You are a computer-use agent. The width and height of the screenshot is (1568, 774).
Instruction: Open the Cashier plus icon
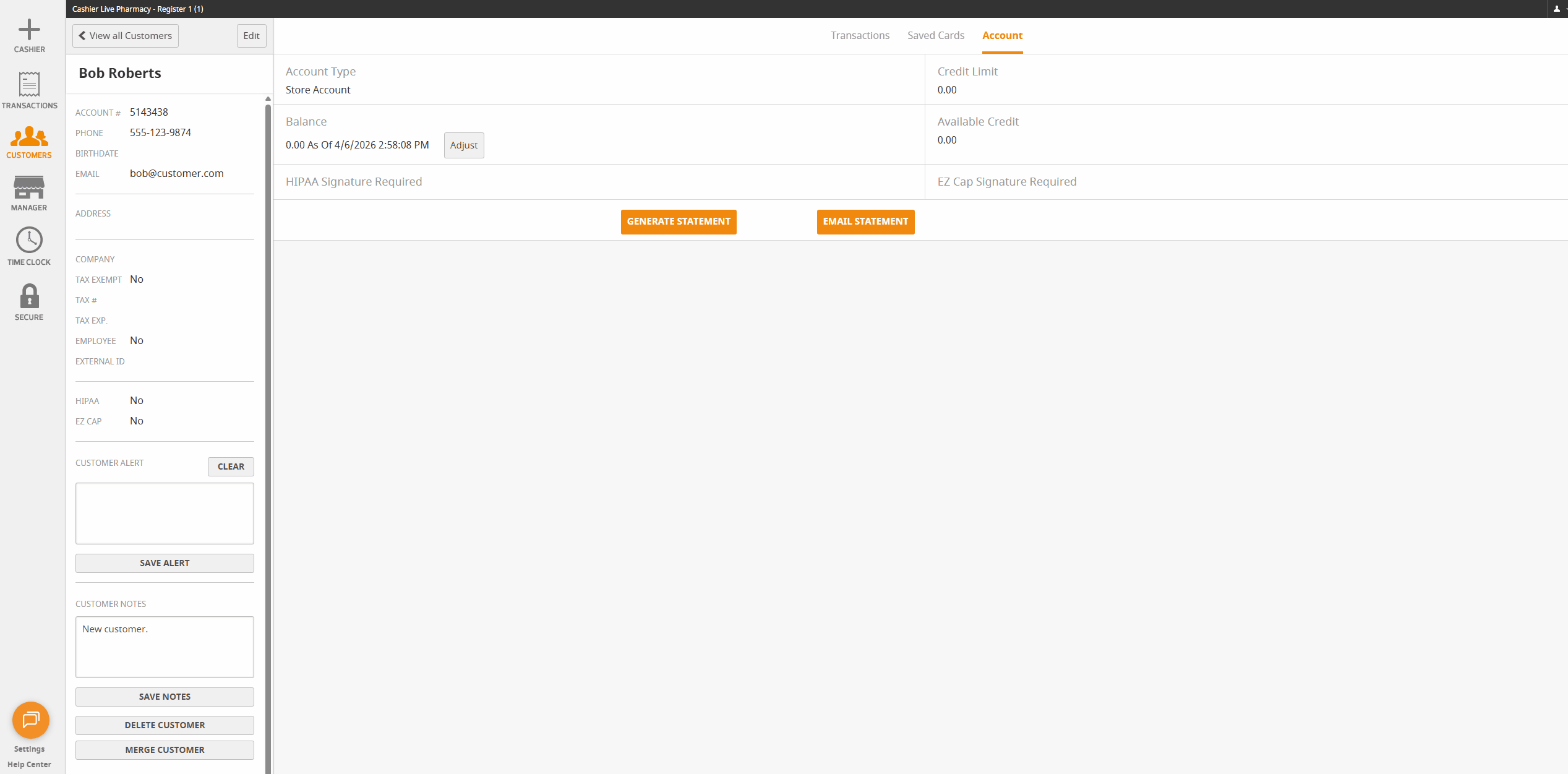tap(29, 30)
